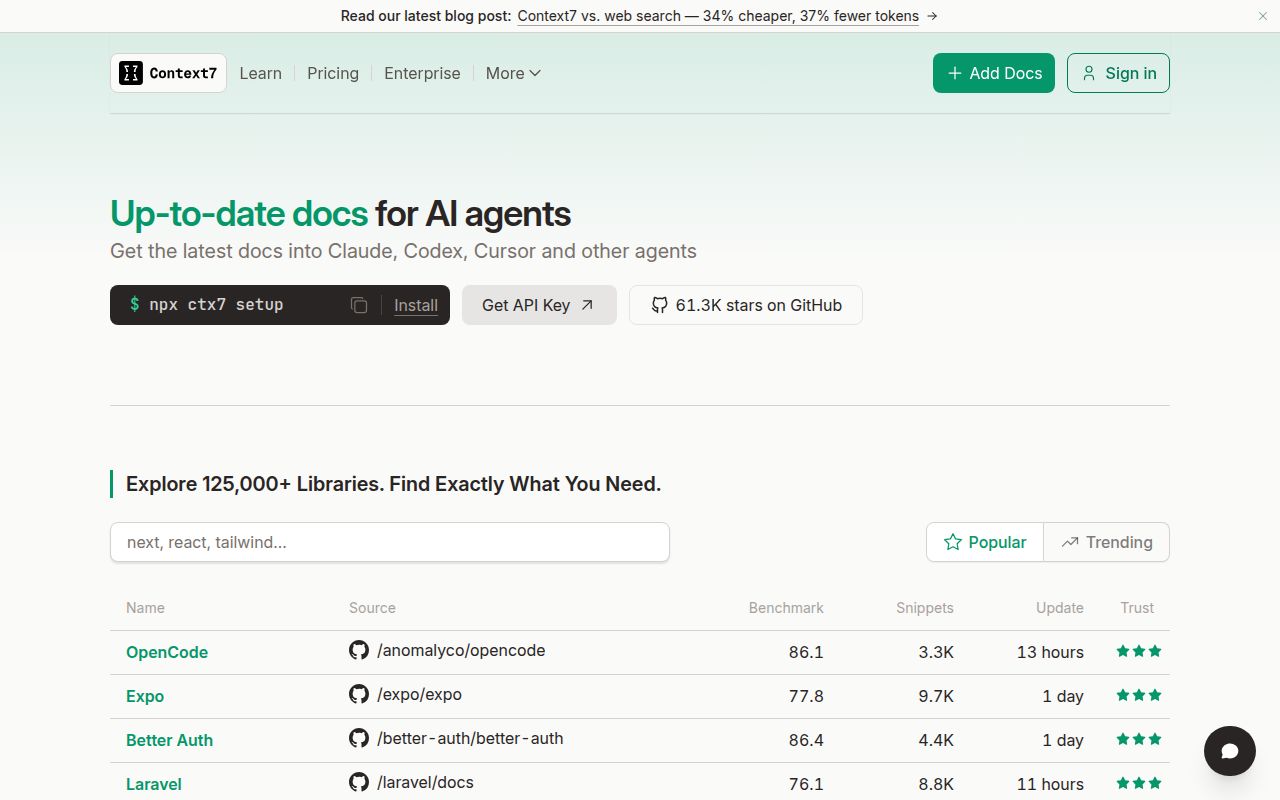Click the Benchmark column header
This screenshot has width=1280, height=800.
[786, 608]
